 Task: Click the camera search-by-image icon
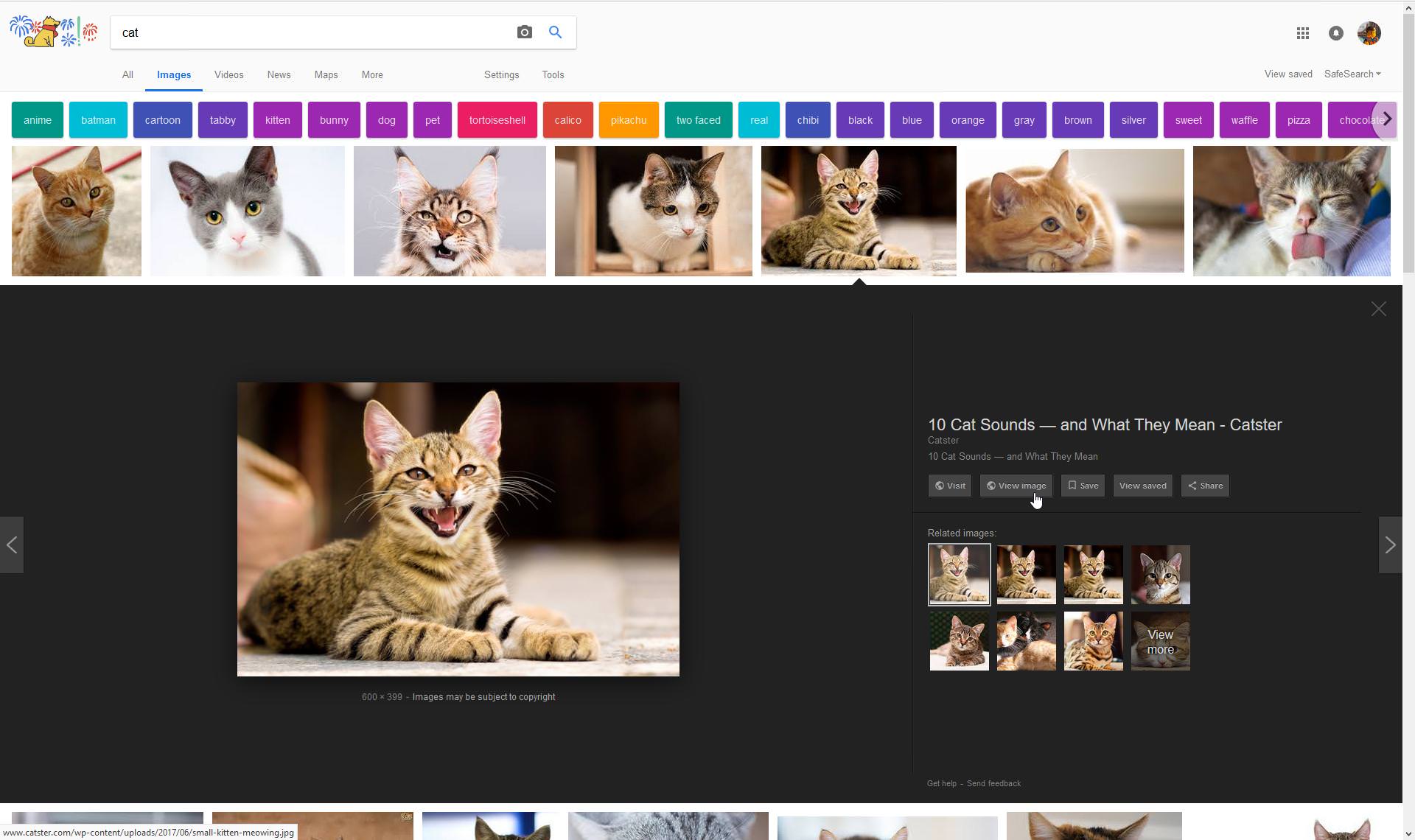click(524, 32)
